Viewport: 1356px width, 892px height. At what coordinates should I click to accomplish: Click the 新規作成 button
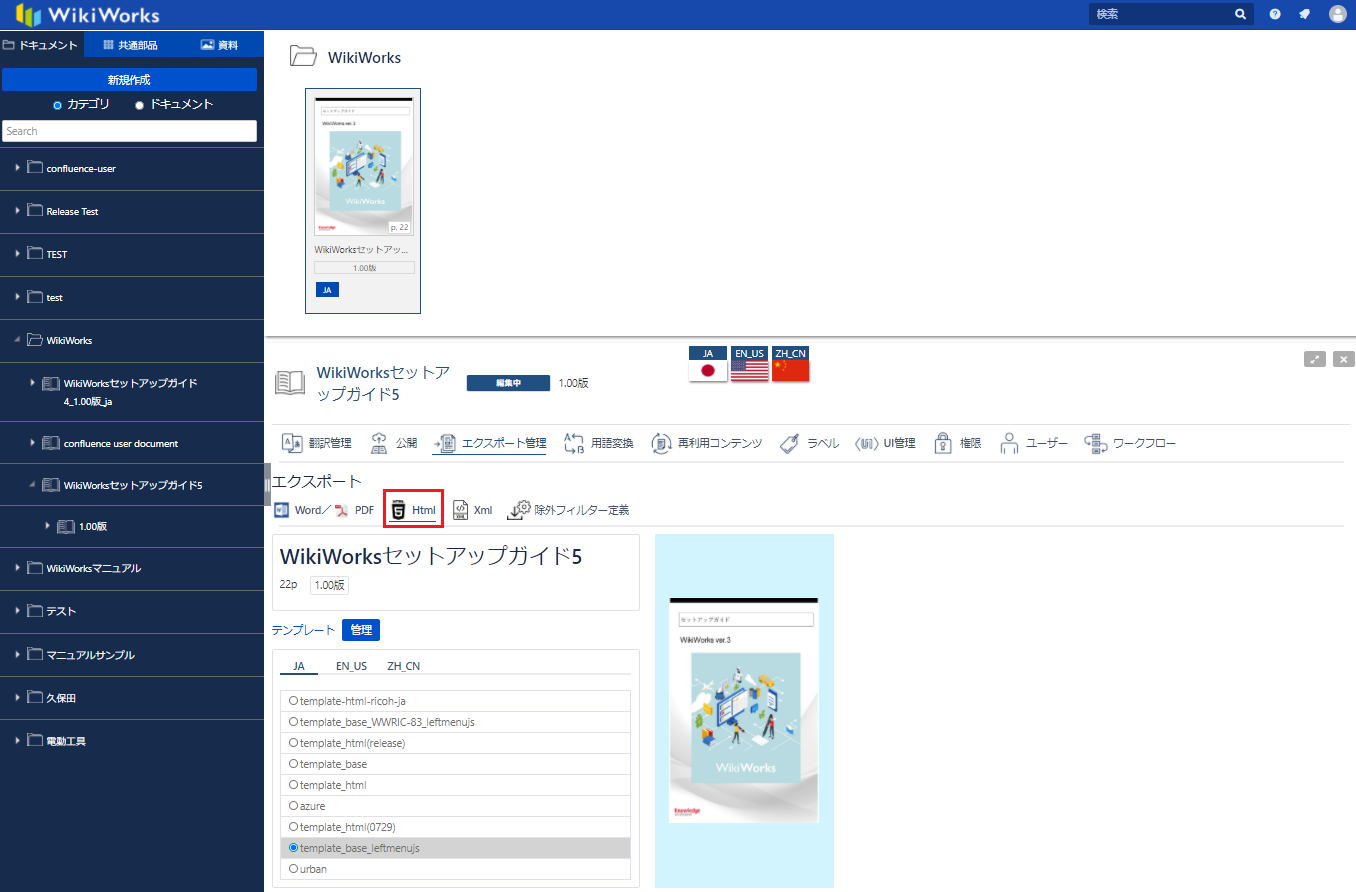click(x=129, y=80)
